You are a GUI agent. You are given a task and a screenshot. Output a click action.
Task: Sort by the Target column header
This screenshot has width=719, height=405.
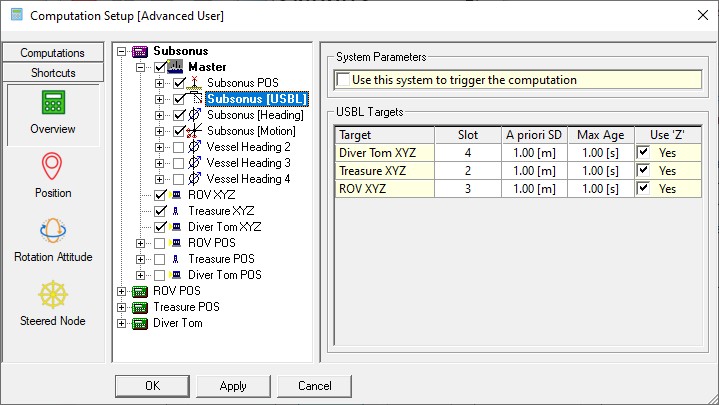click(x=385, y=135)
